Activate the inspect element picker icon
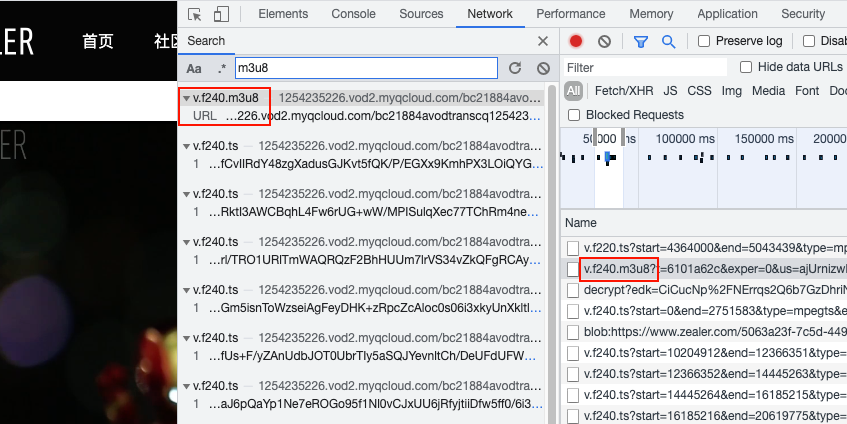 coord(195,14)
